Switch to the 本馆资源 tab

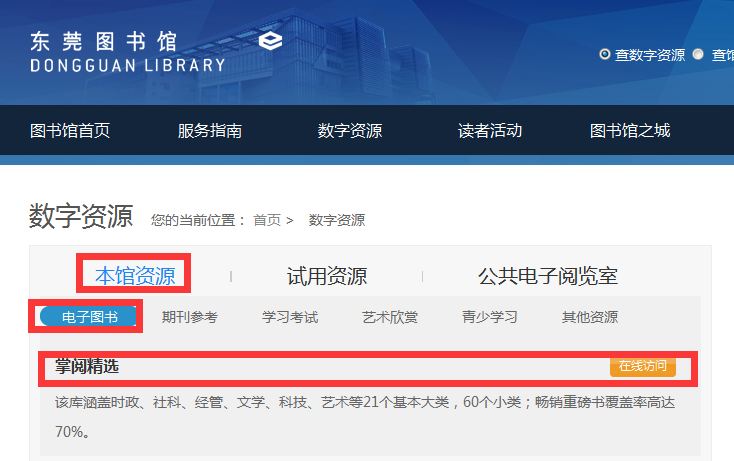pos(135,276)
